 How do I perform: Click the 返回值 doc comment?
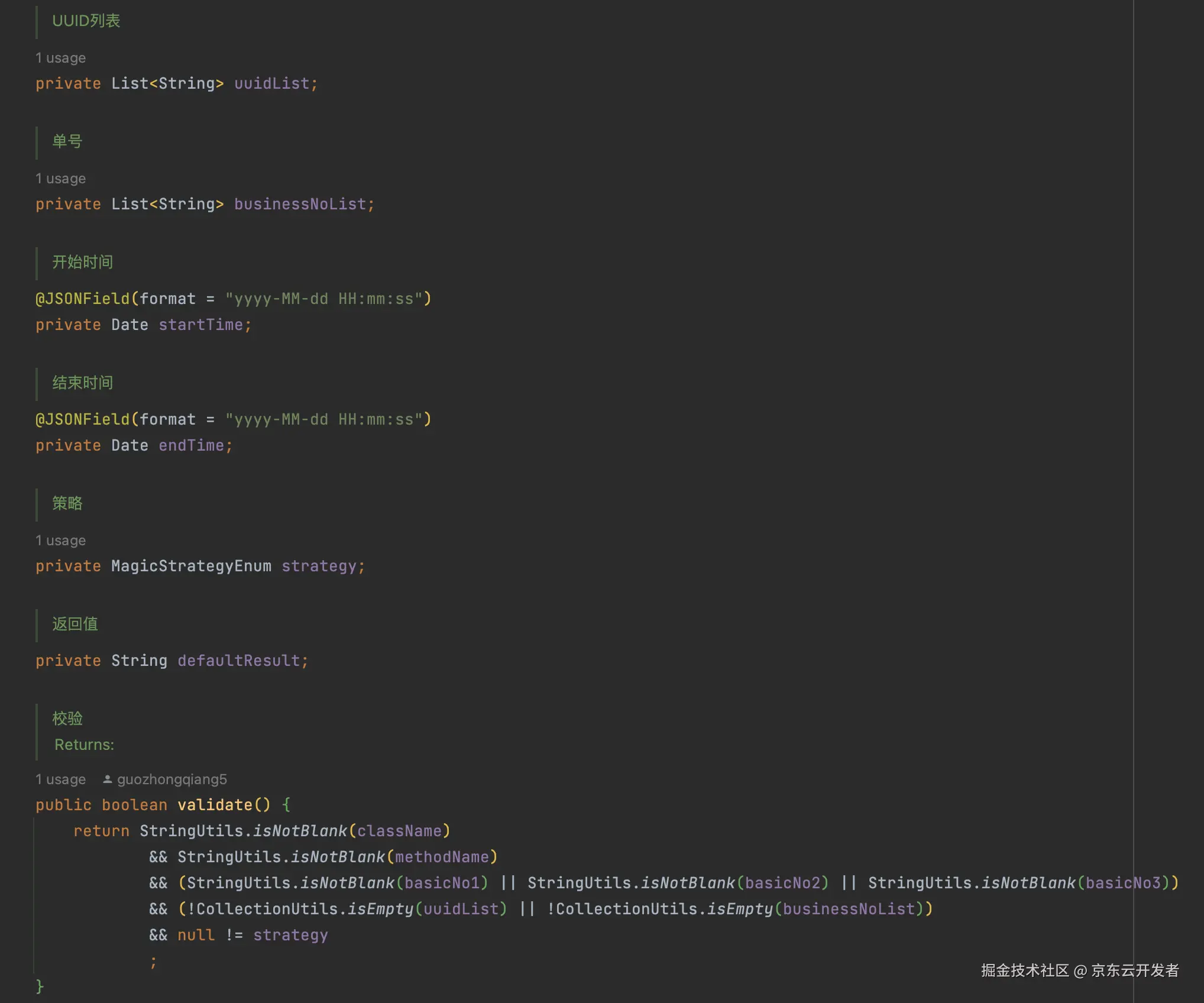tap(75, 624)
